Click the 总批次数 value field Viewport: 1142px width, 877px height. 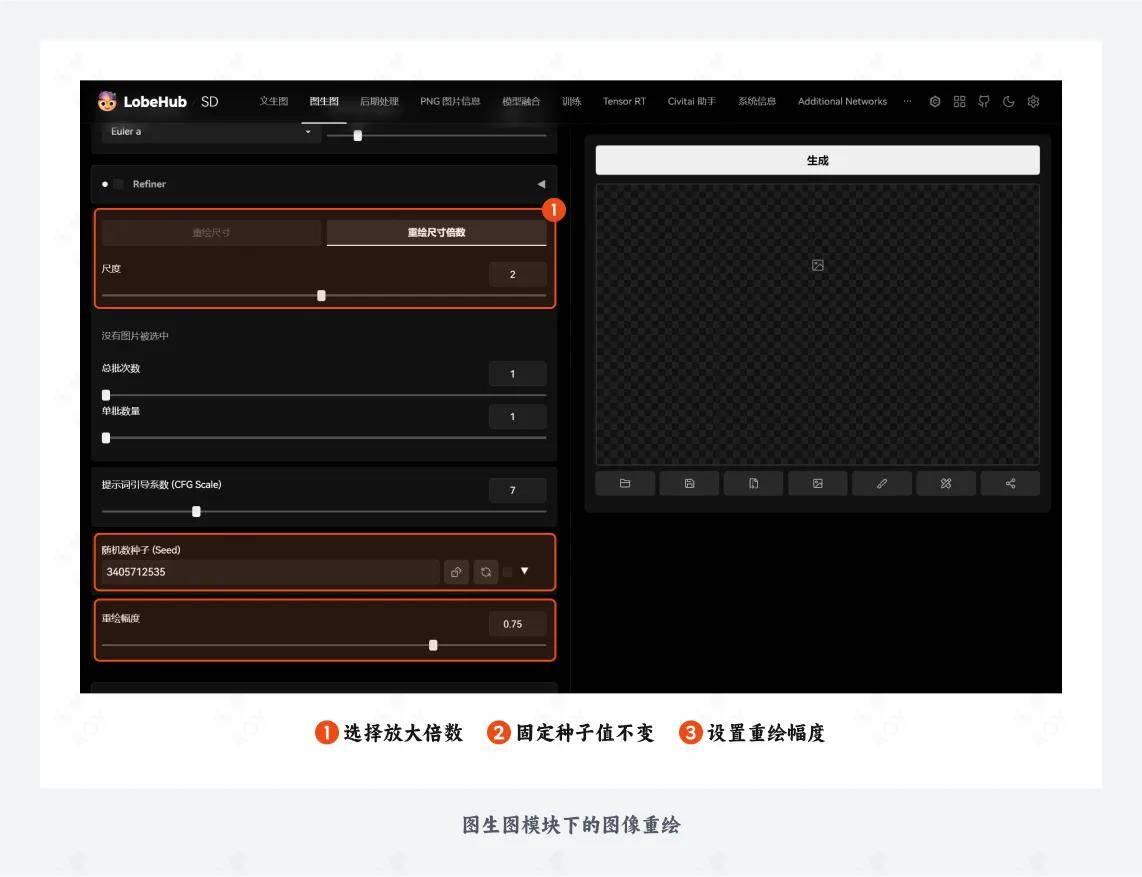518,374
